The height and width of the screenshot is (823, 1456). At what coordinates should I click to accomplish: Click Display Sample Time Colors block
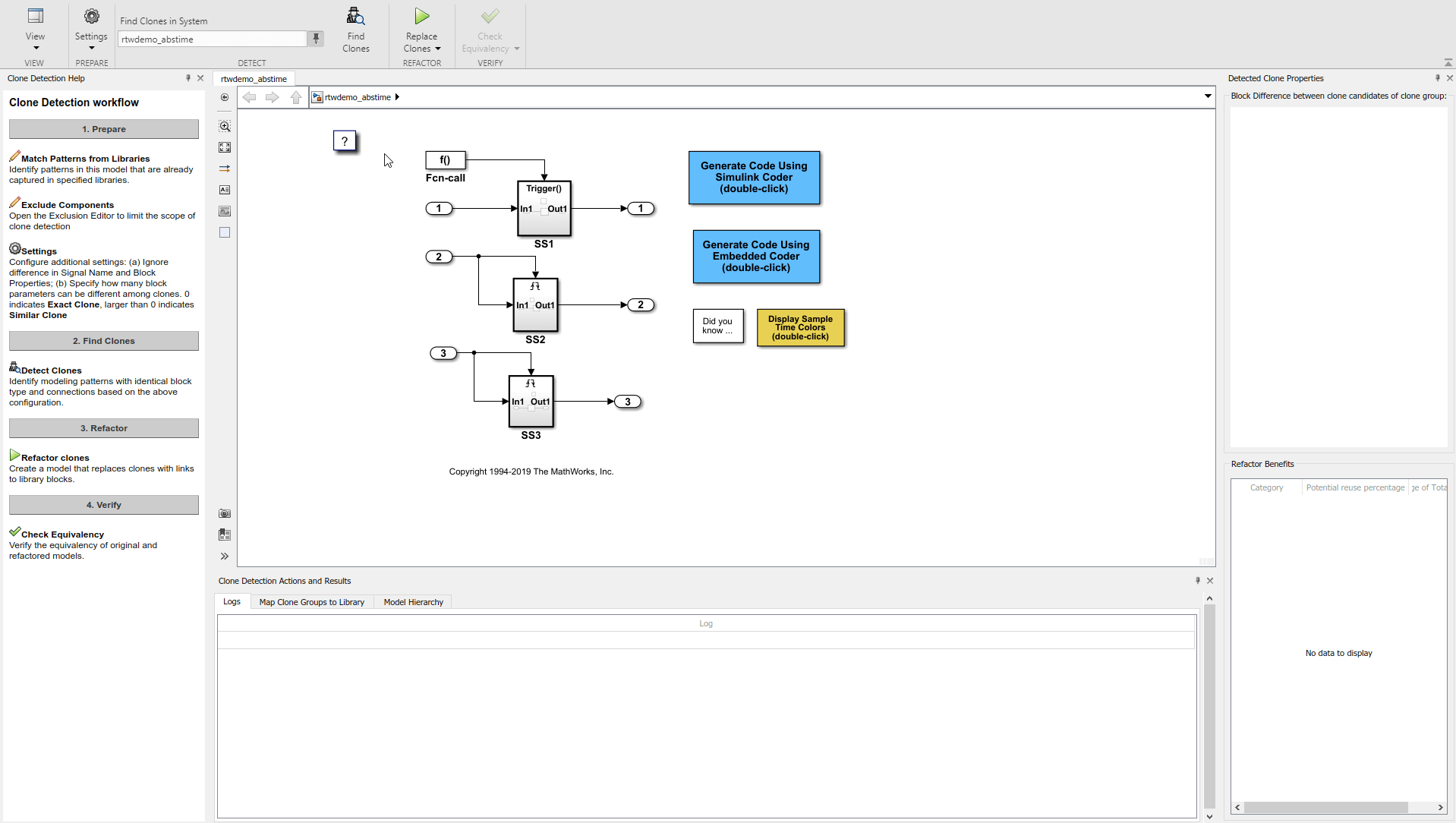[x=800, y=328]
